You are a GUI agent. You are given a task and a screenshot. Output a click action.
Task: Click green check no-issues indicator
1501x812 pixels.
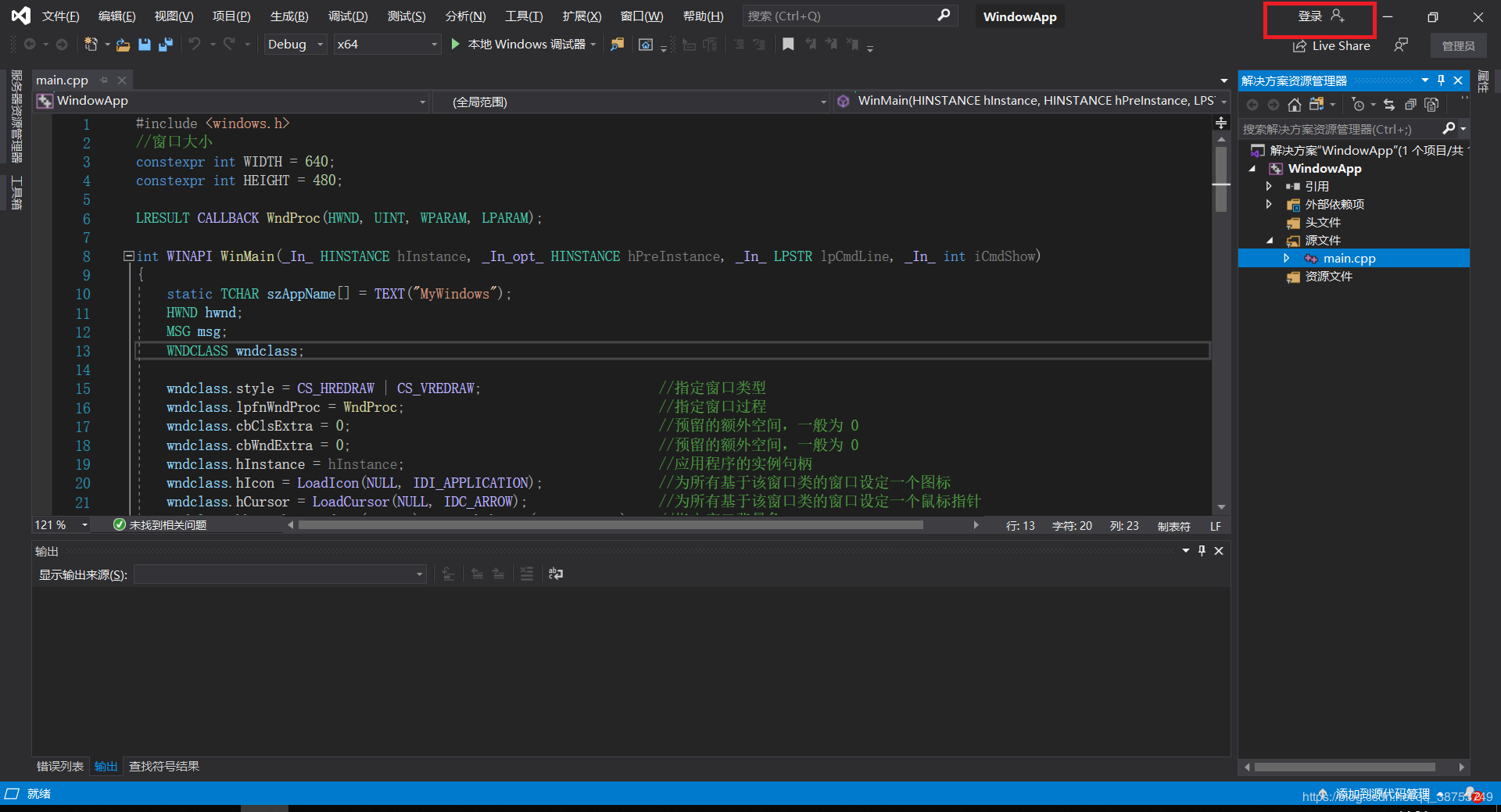click(x=120, y=525)
